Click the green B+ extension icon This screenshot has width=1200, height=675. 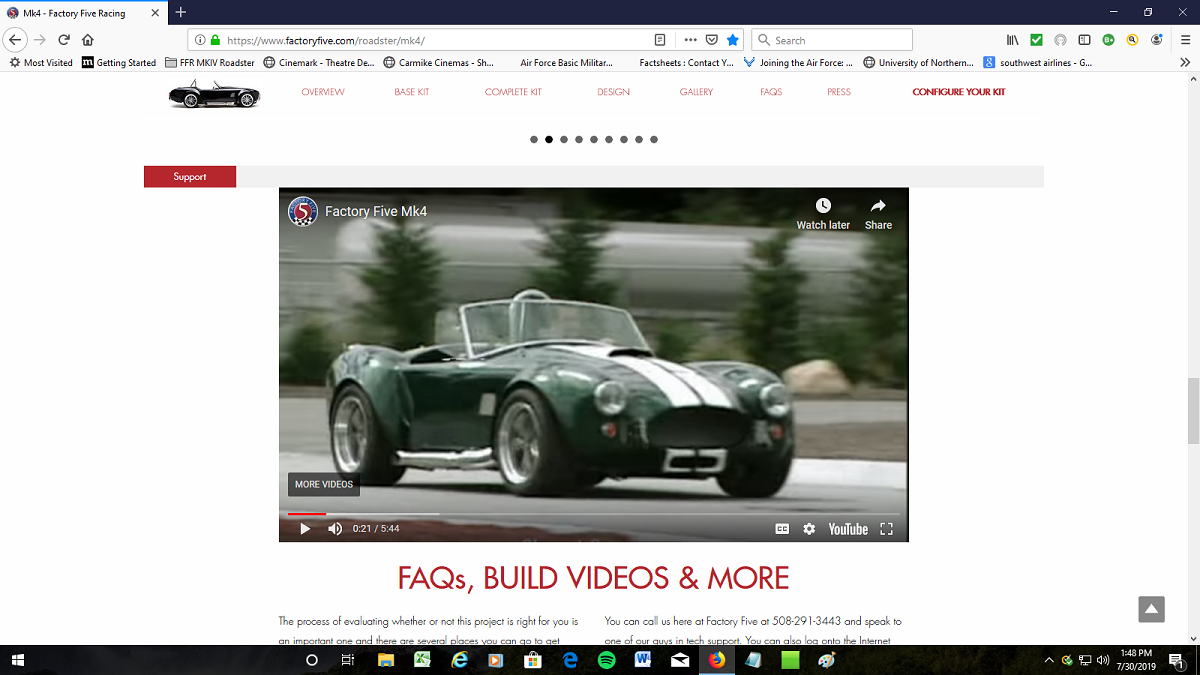1108,40
